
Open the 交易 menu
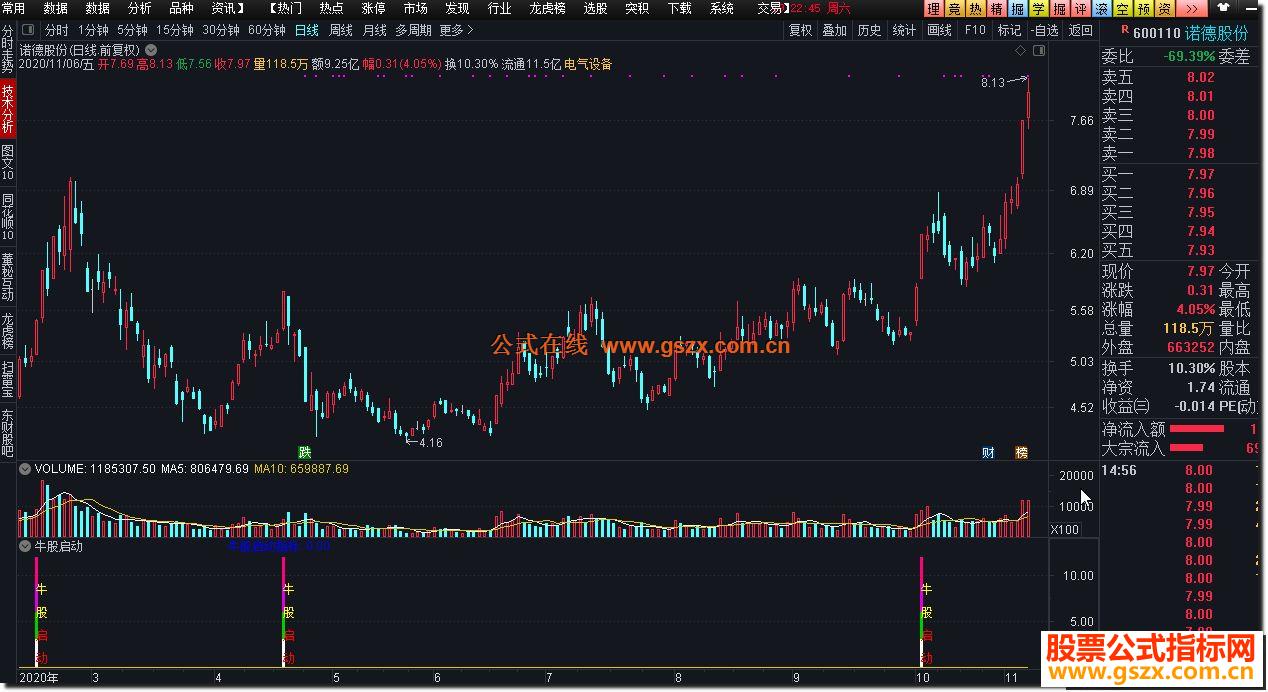coord(770,8)
